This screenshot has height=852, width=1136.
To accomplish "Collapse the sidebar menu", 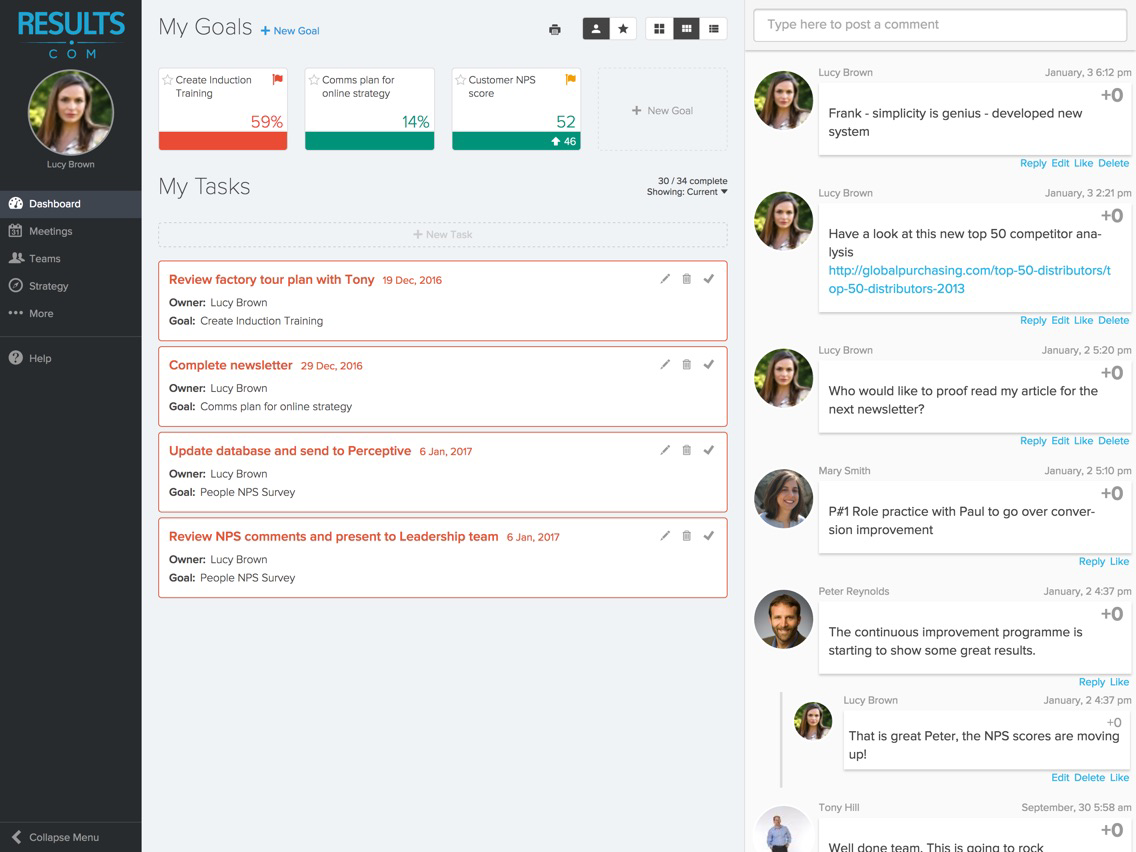I will click(x=70, y=837).
